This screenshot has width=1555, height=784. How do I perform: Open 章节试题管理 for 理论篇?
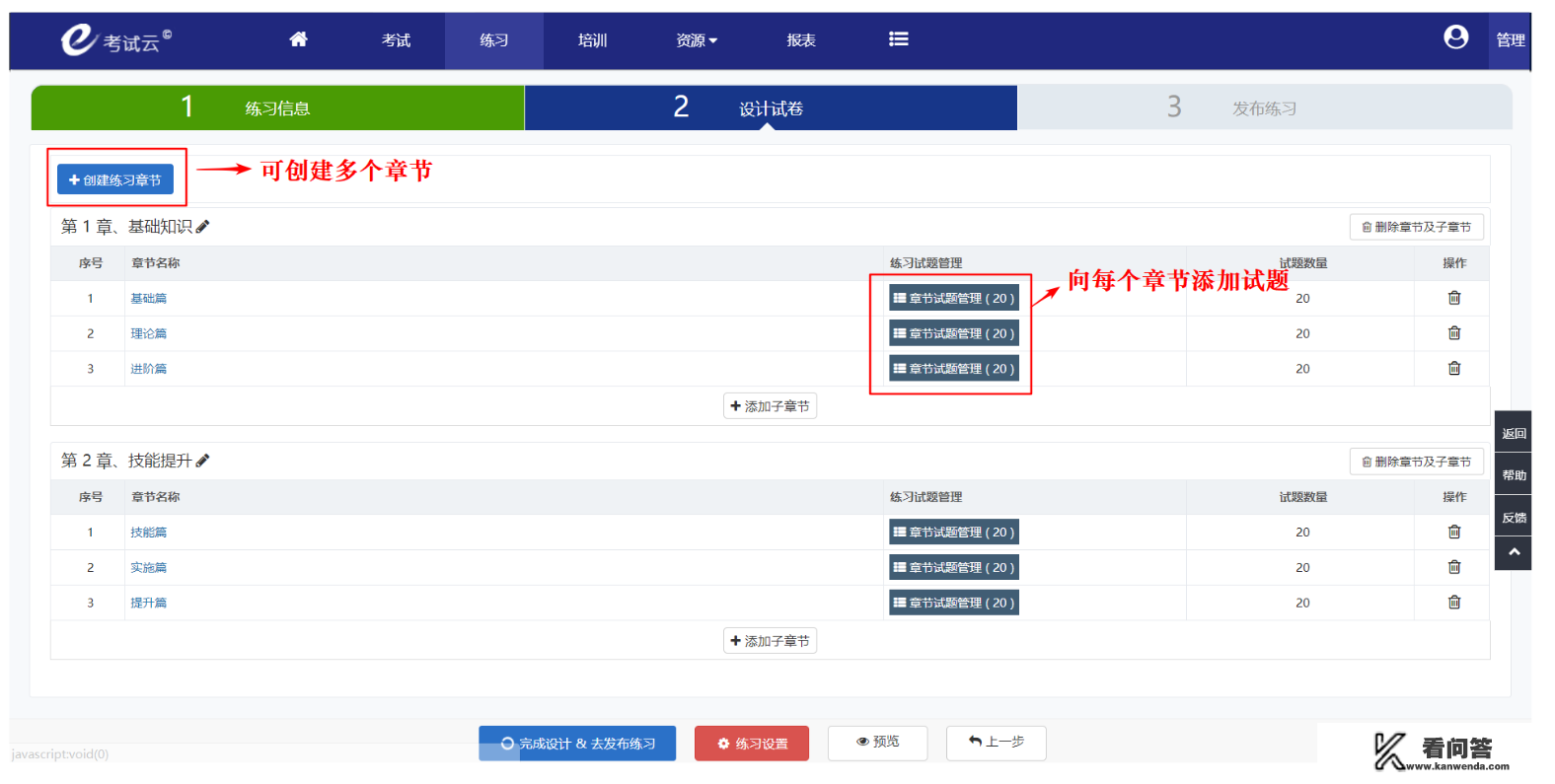(x=953, y=333)
